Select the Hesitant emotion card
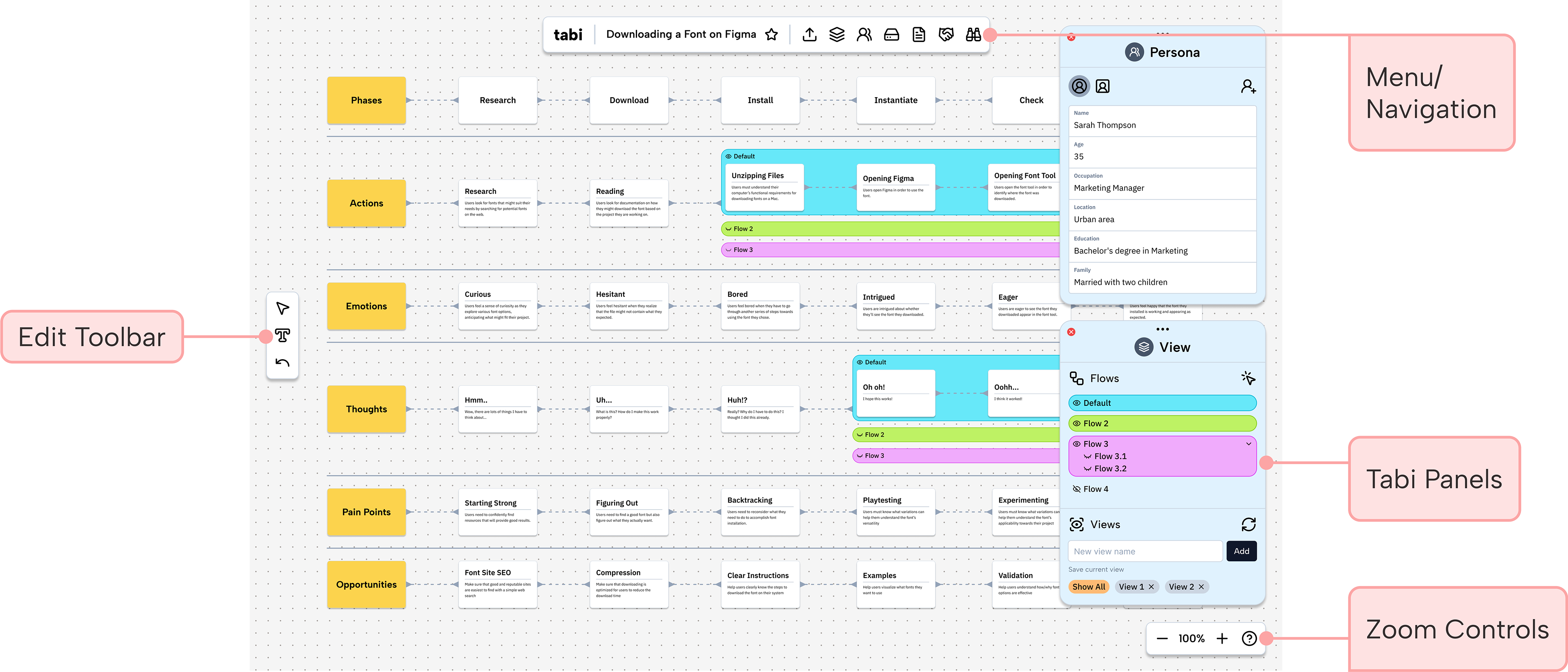Image resolution: width=1568 pixels, height=672 pixels. coord(629,306)
